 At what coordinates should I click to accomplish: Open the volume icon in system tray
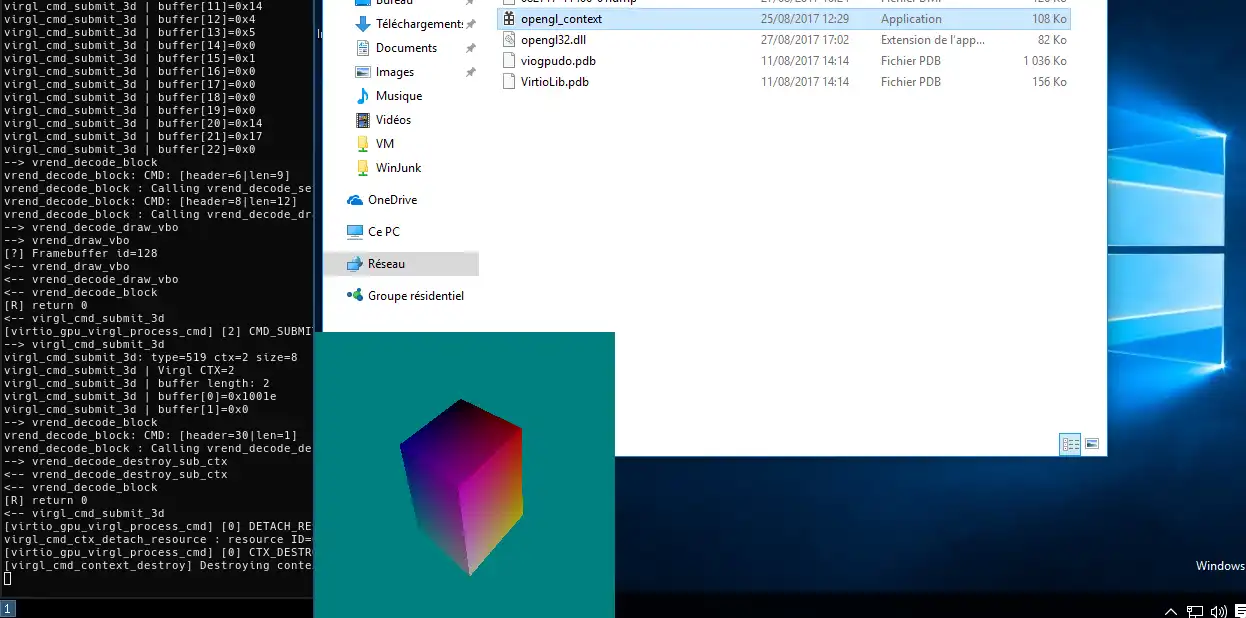point(1219,611)
